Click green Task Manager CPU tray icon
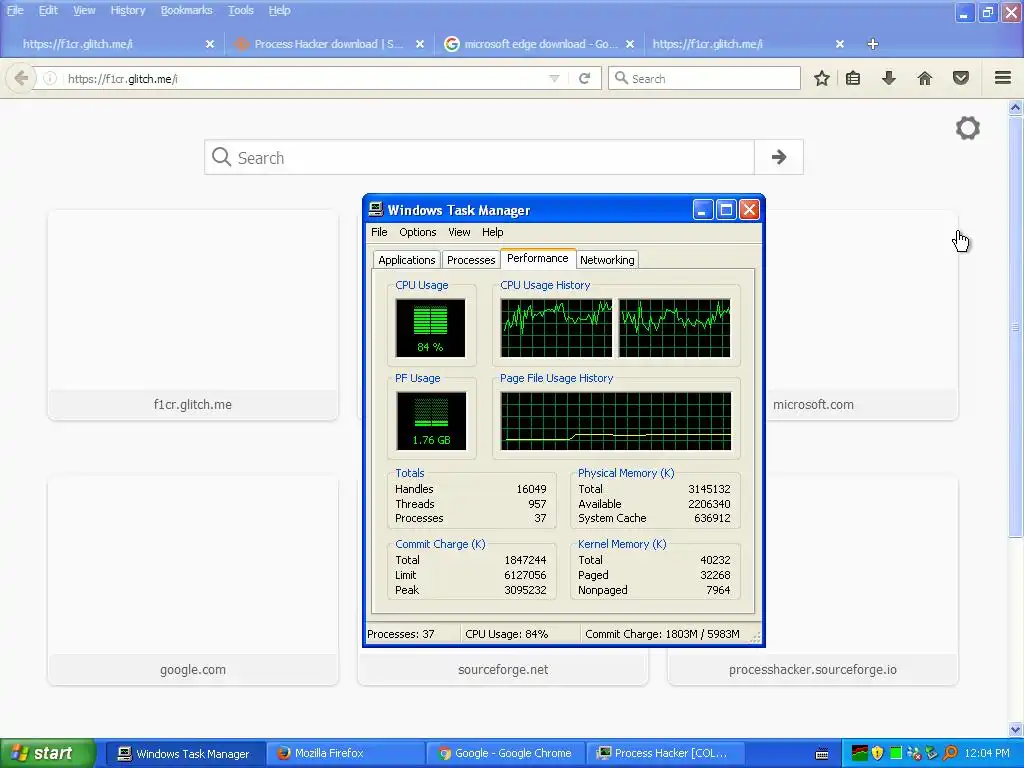The height and width of the screenshot is (768, 1024). (896, 753)
